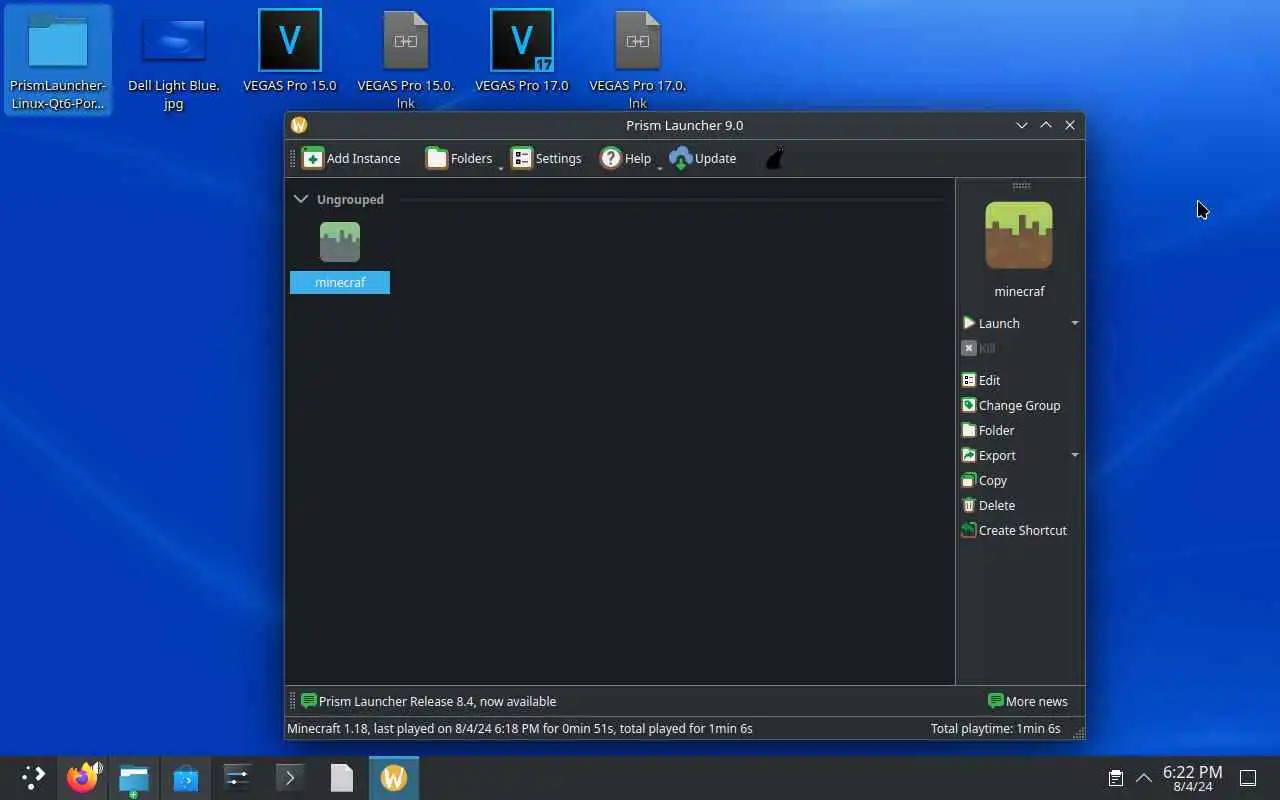Viewport: 1280px width, 800px height.
Task: Select the VEGAS Pro 17.0.lnk file
Action: pos(638,60)
